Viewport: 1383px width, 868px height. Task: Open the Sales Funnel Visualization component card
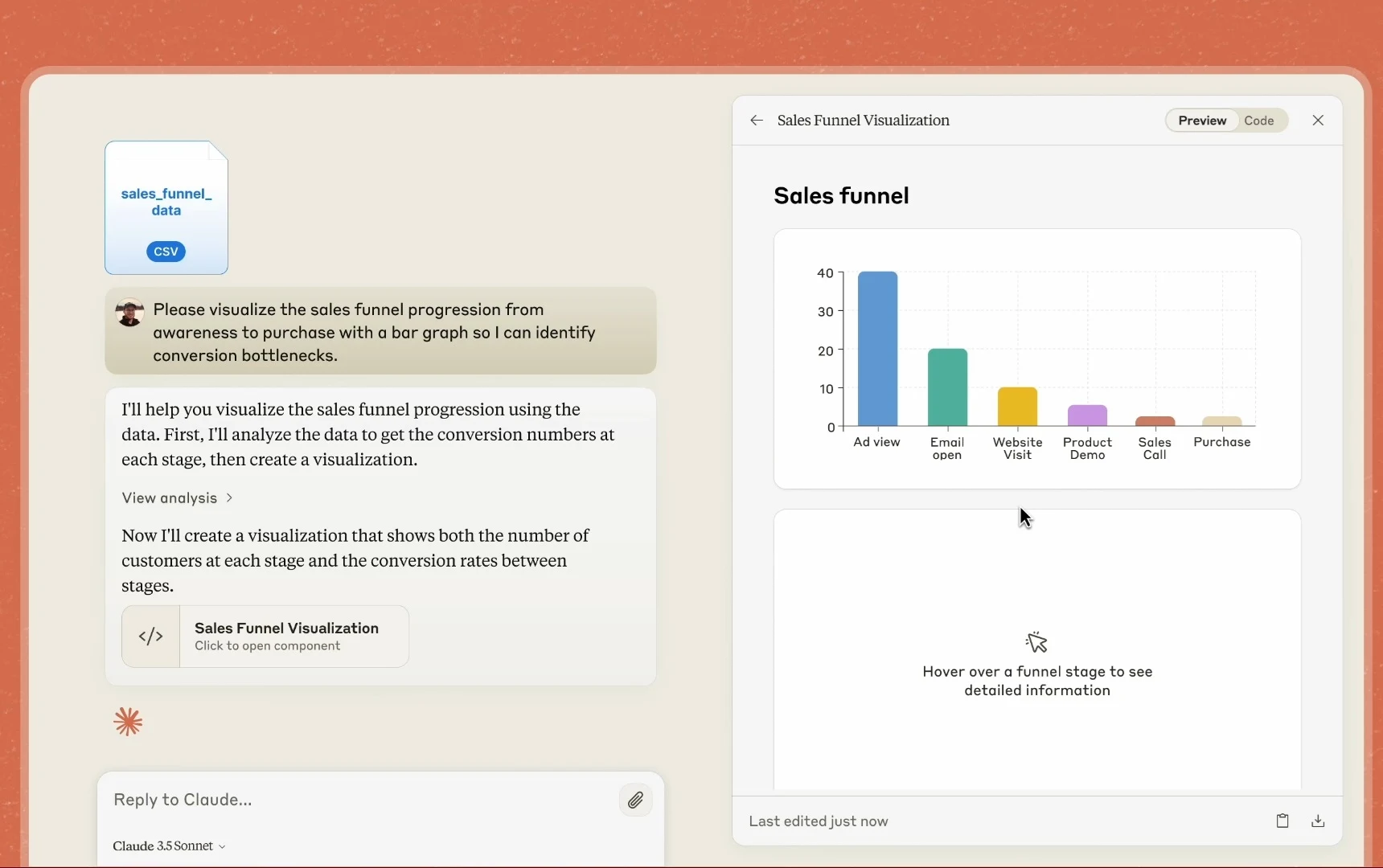[286, 636]
